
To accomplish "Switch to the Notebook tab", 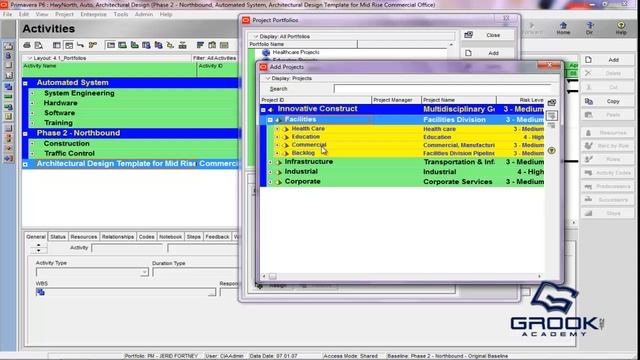I will pos(170,237).
